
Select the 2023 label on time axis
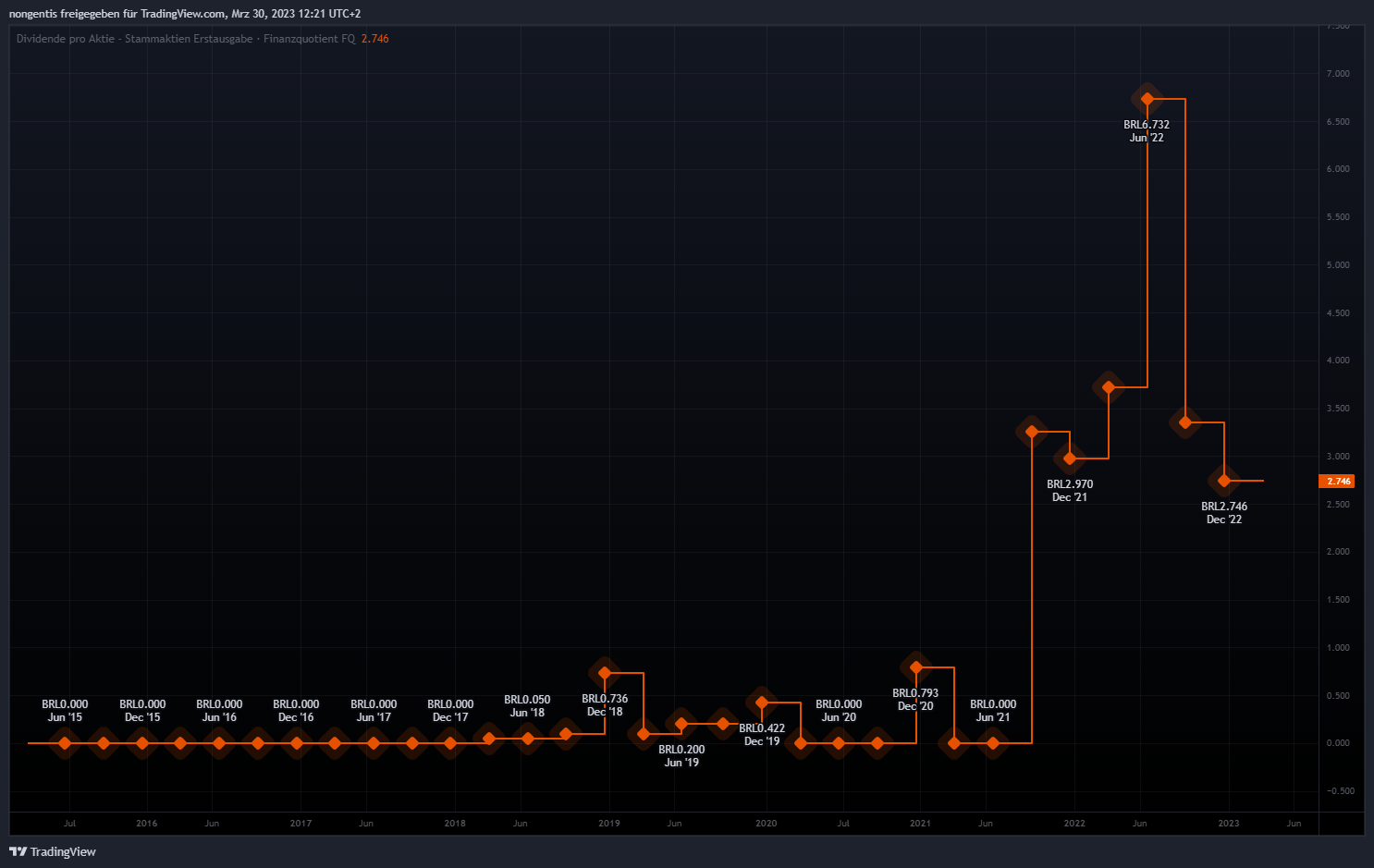(x=1228, y=823)
